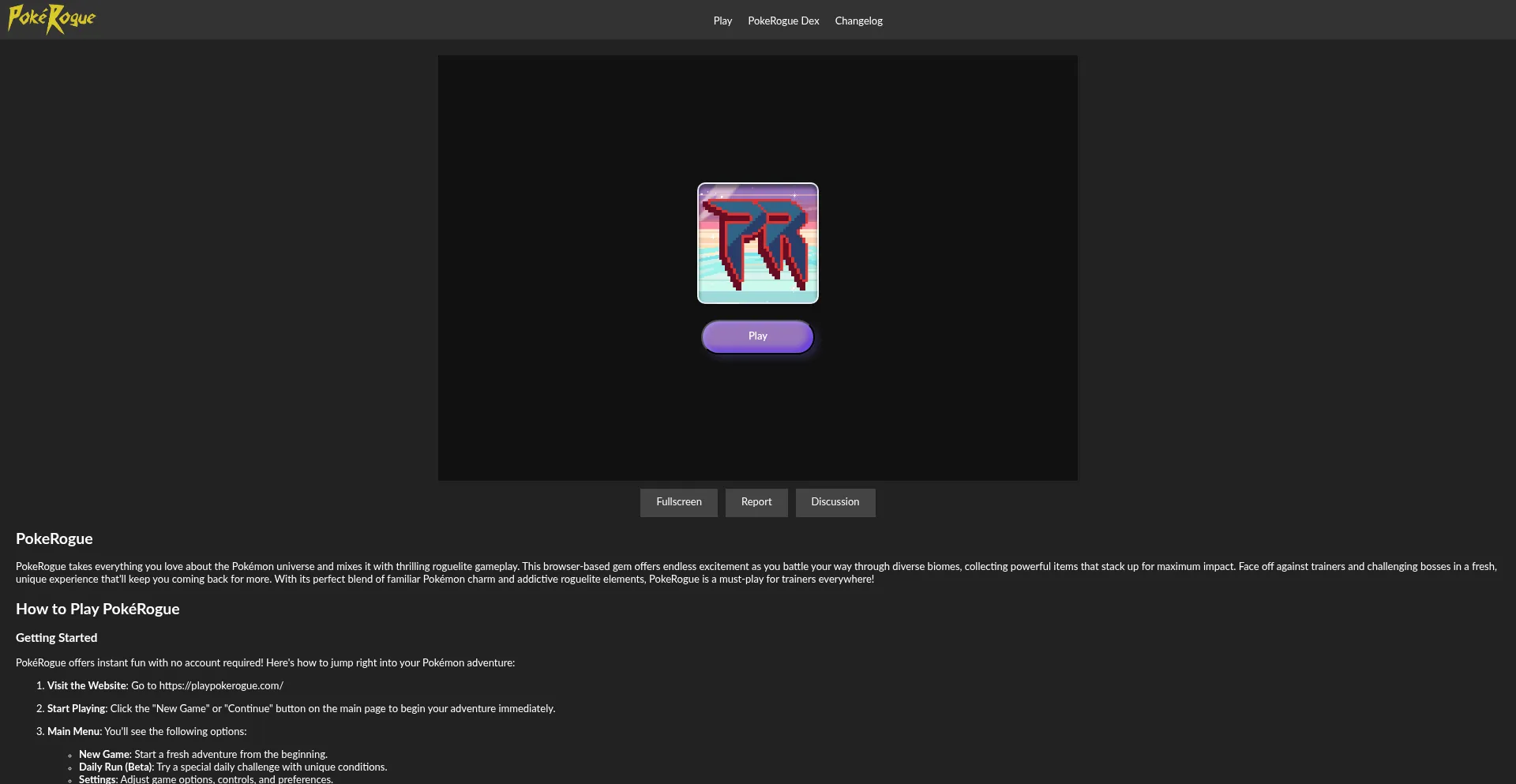Viewport: 1516px width, 784px height.
Task: Click the "Start Playing" step label
Action: (x=76, y=709)
